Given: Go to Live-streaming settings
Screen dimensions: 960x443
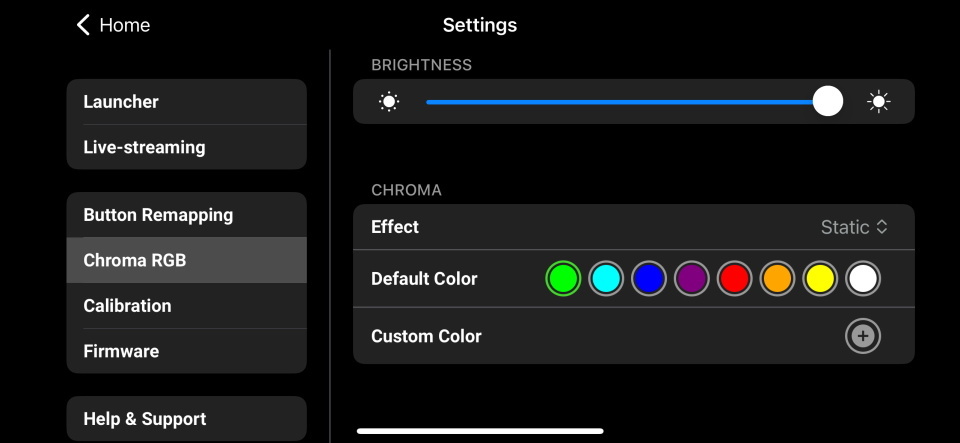Looking at the screenshot, I should coord(186,147).
